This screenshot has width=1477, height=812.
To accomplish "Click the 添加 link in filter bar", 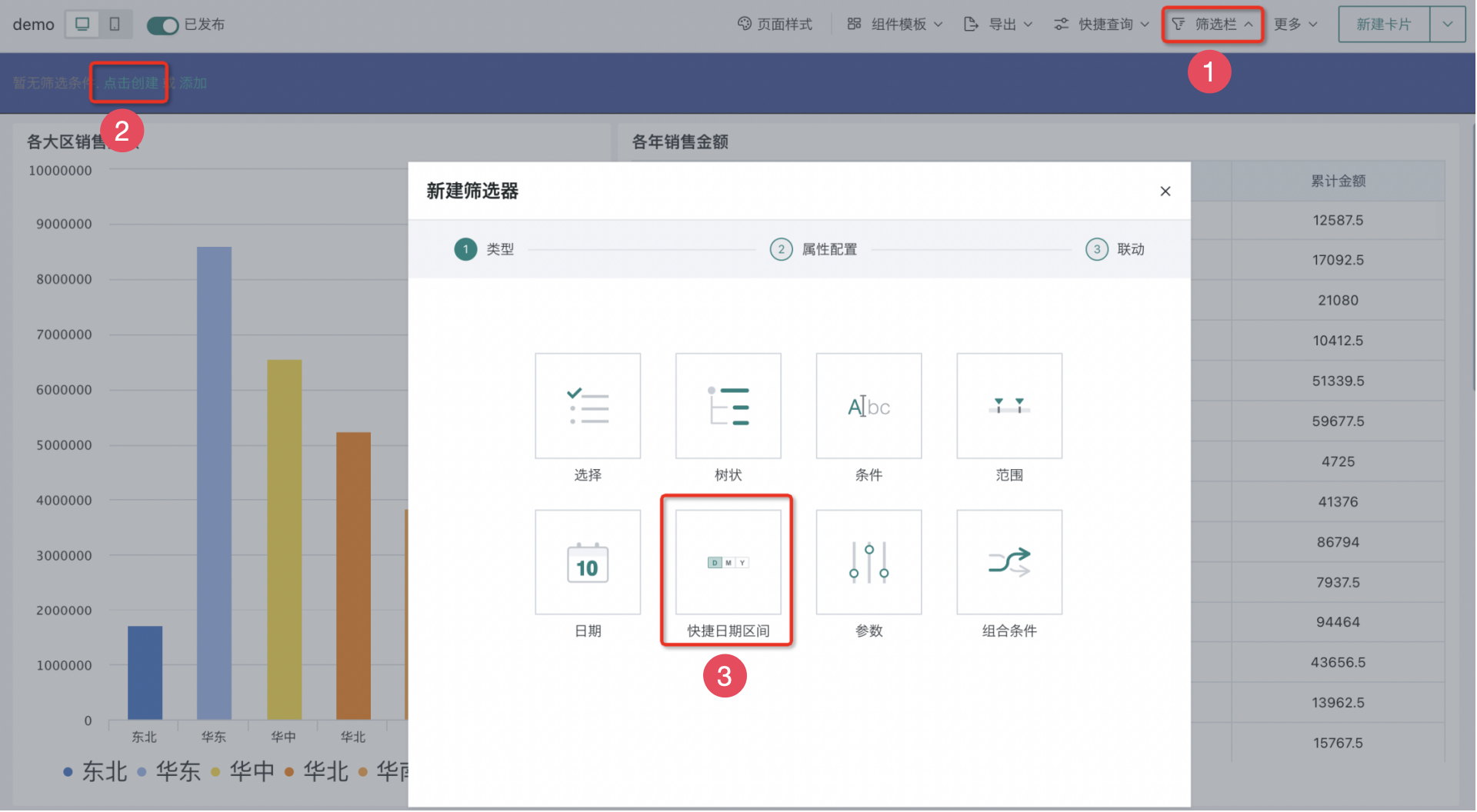I will 193,83.
